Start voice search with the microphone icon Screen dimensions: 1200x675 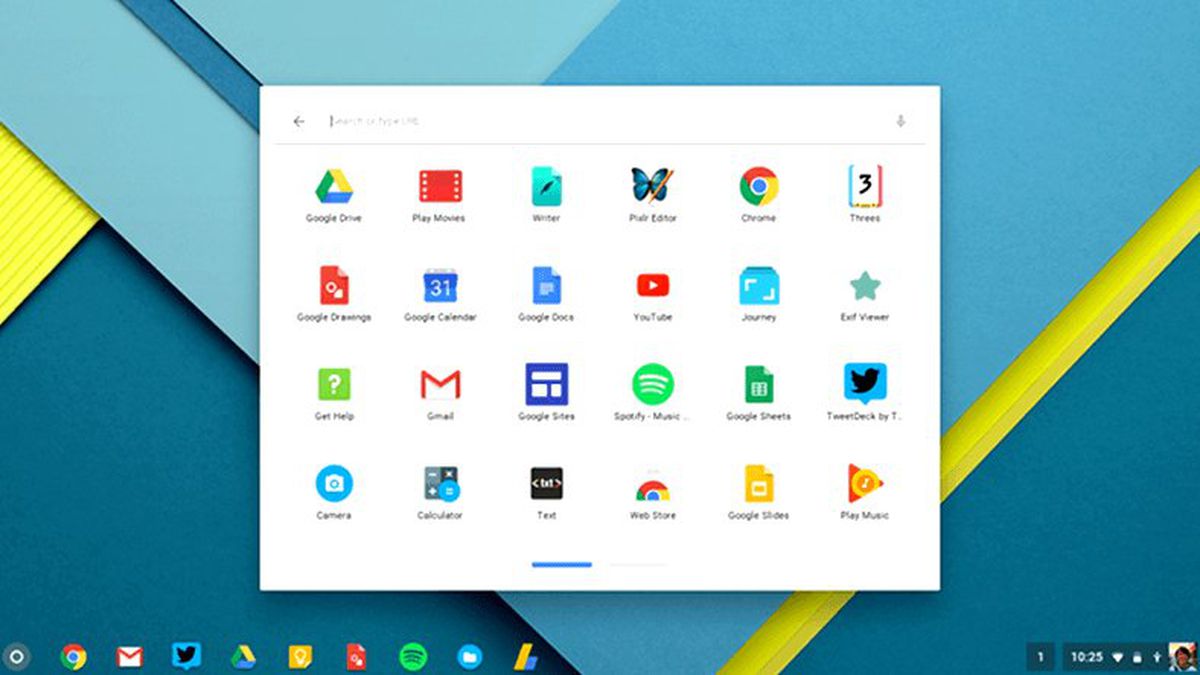point(900,121)
